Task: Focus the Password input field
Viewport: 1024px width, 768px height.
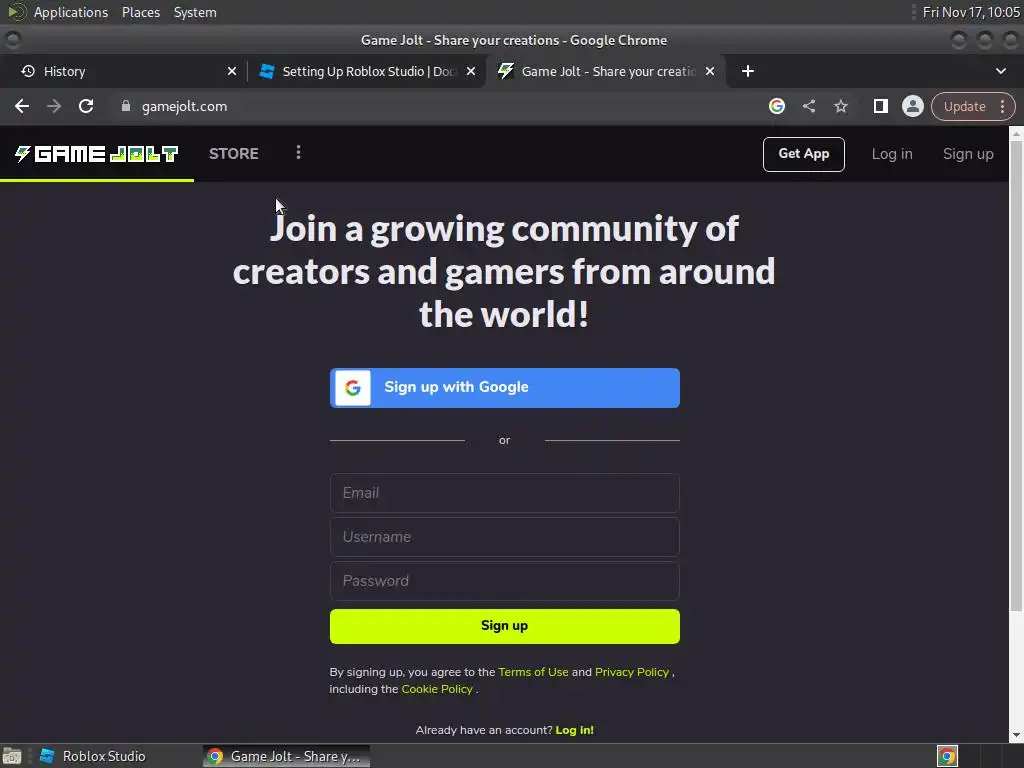Action: pos(505,581)
